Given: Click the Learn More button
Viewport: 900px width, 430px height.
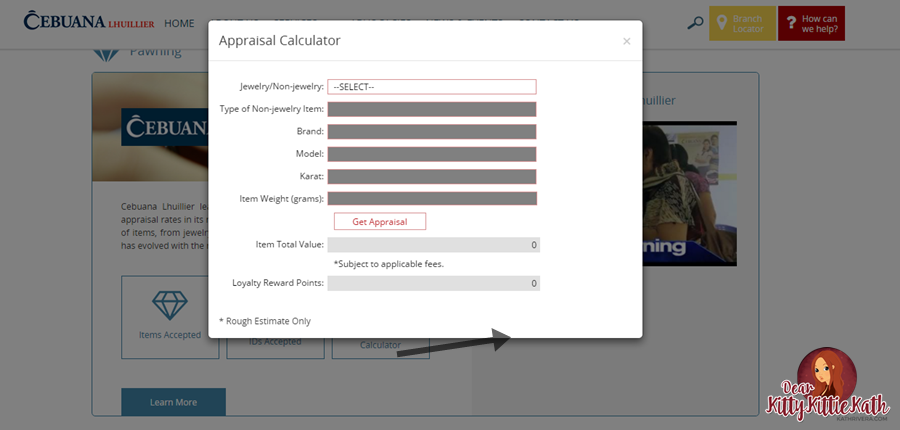Looking at the screenshot, I should [173, 402].
